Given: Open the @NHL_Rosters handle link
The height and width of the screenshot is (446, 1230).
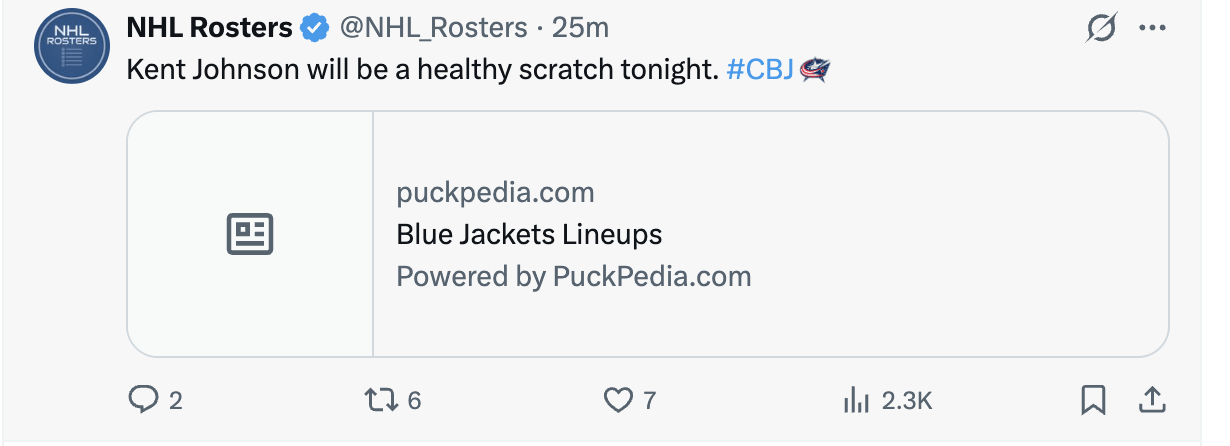Looking at the screenshot, I should pyautogui.click(x=433, y=28).
